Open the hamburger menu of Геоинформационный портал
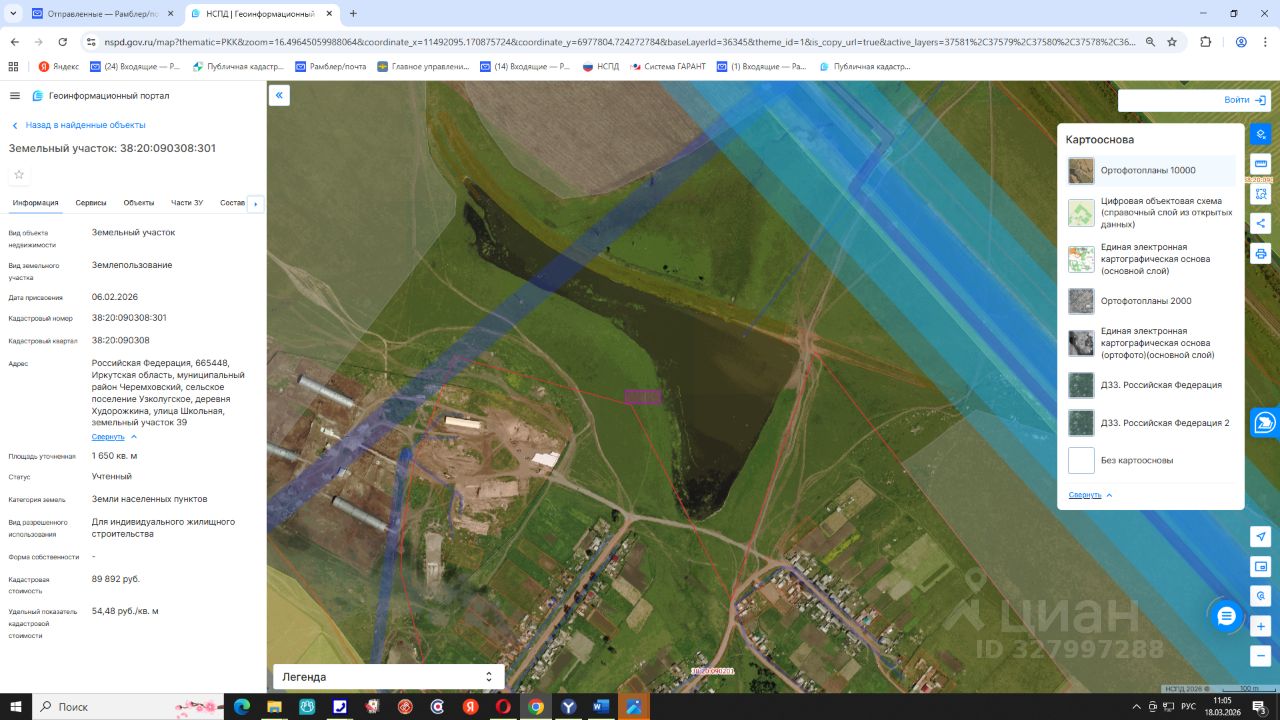The height and width of the screenshot is (720, 1280). [15, 96]
